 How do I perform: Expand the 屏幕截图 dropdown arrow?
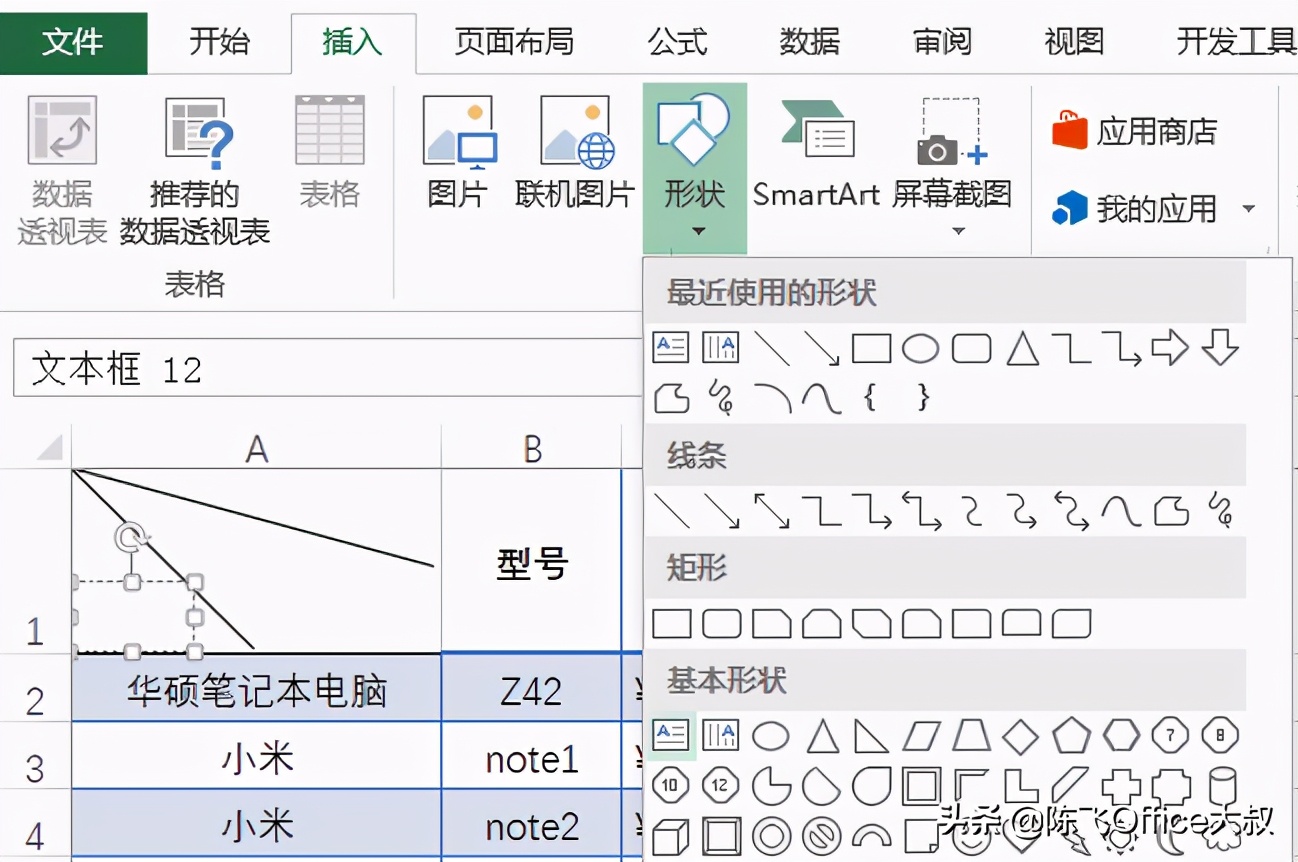tap(957, 230)
